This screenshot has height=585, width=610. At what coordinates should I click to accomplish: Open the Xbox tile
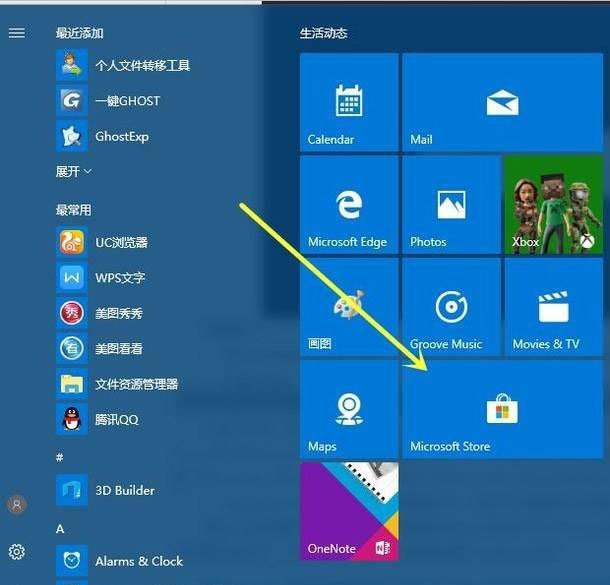(x=554, y=205)
